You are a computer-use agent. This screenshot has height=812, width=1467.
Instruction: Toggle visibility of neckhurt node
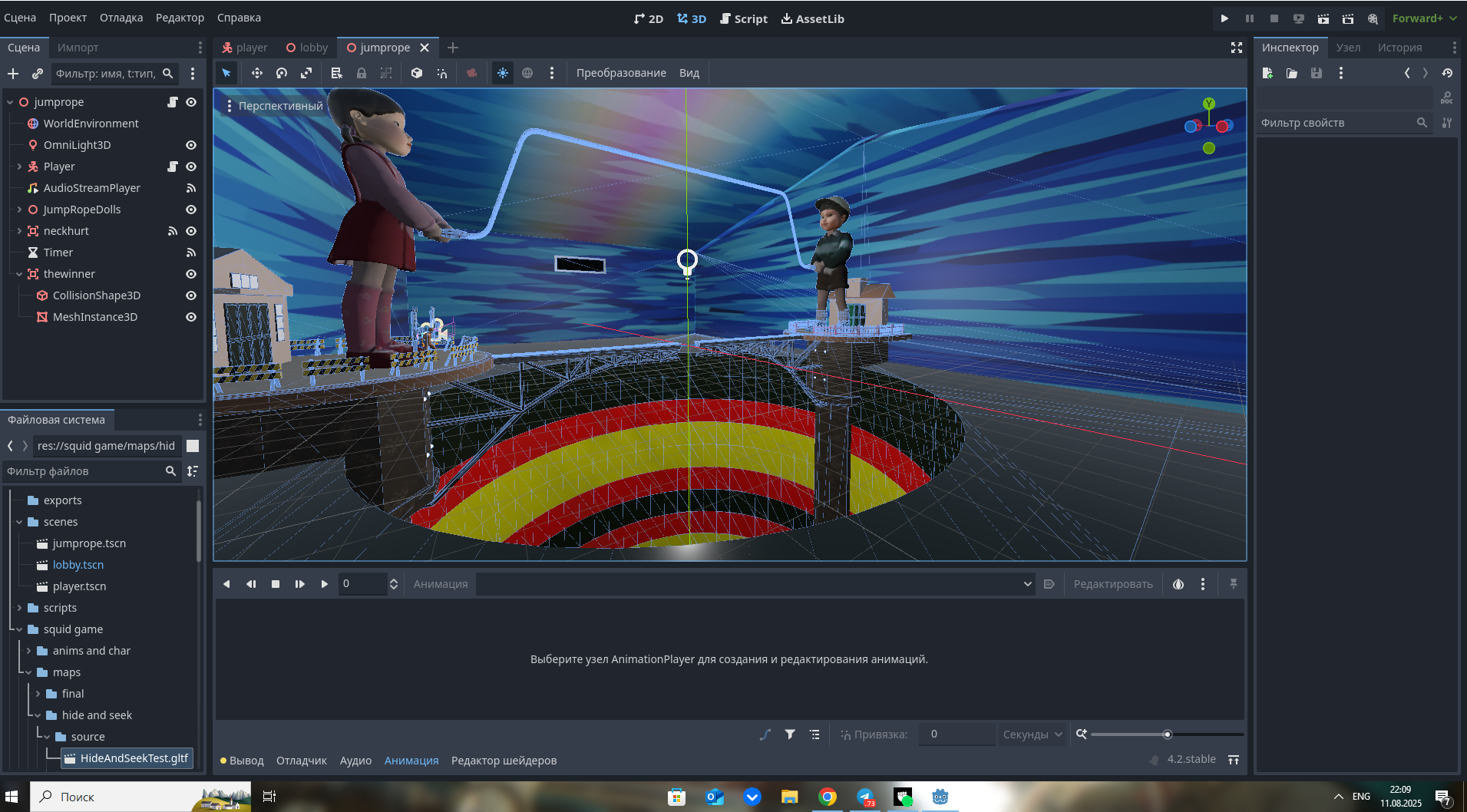tap(191, 231)
